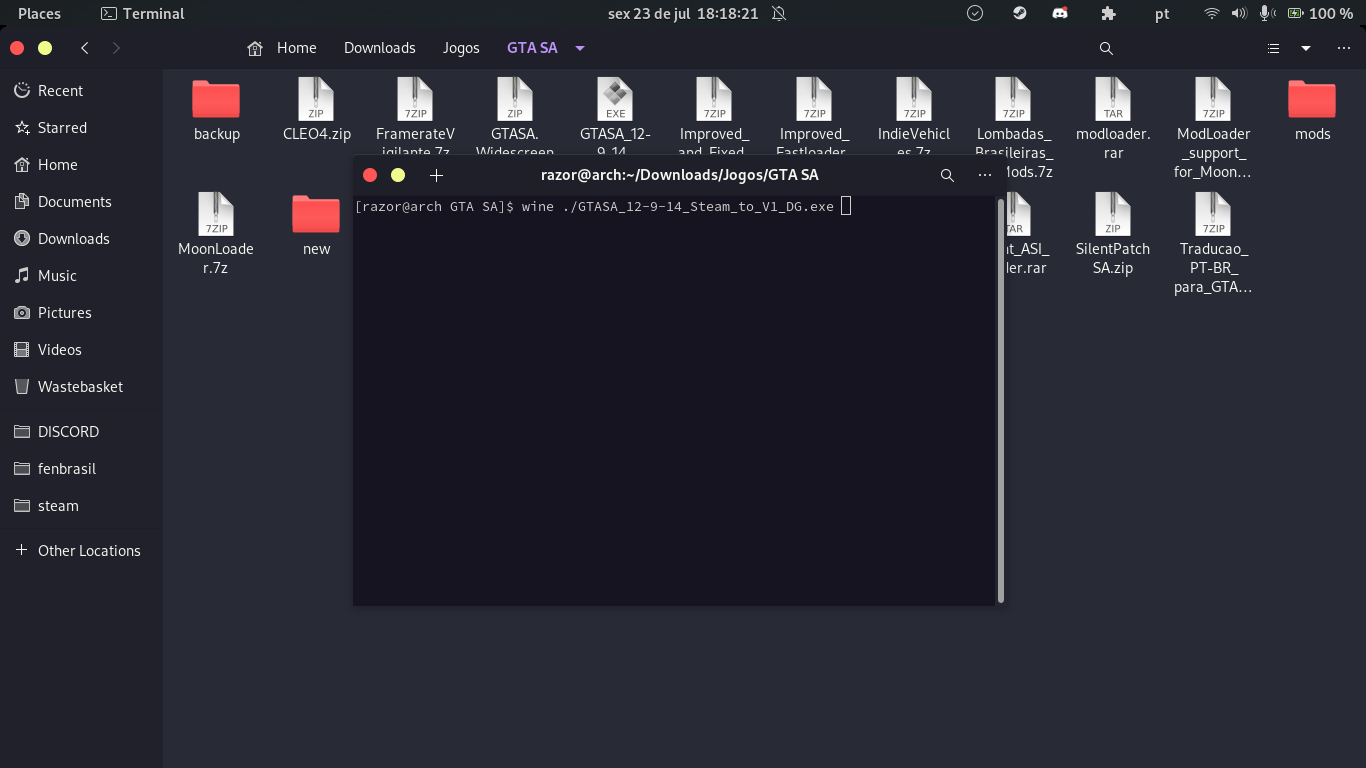Go to Home in the path bar
Image resolution: width=1366 pixels, height=768 pixels.
(282, 48)
